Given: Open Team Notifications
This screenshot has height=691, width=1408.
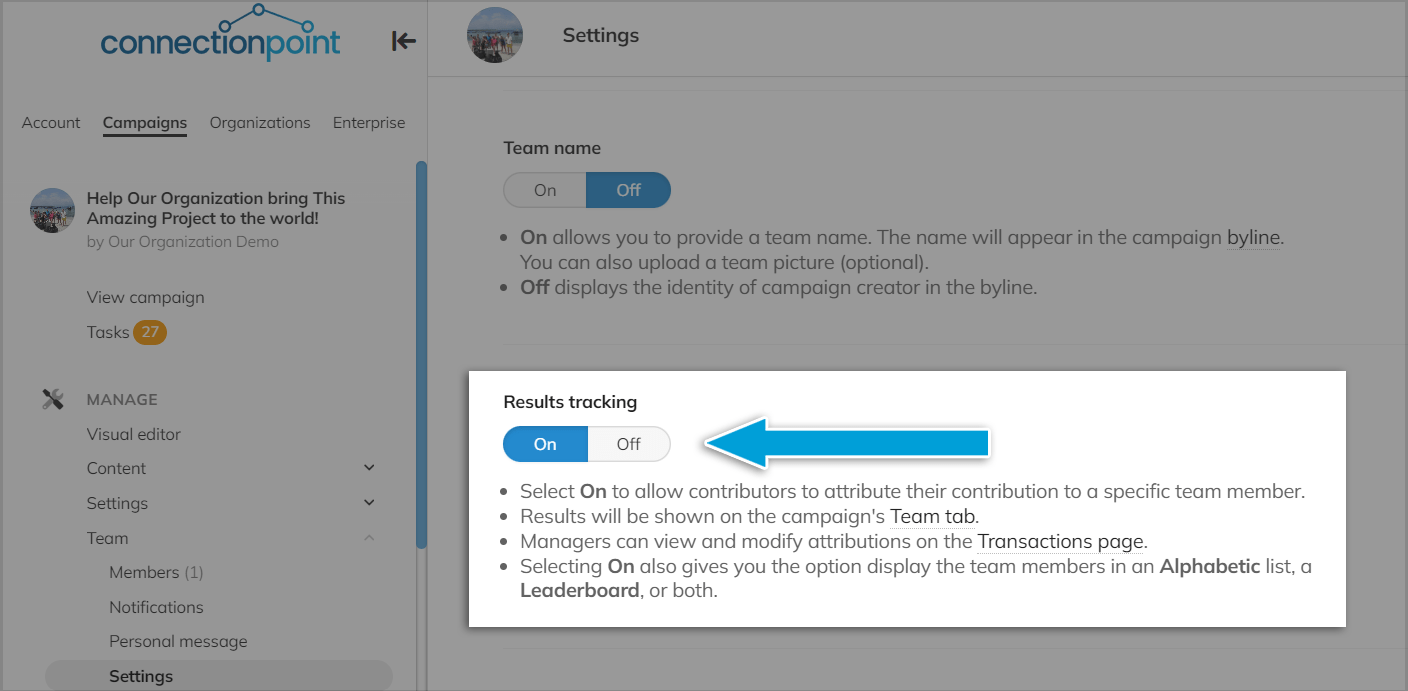Looking at the screenshot, I should (x=156, y=607).
